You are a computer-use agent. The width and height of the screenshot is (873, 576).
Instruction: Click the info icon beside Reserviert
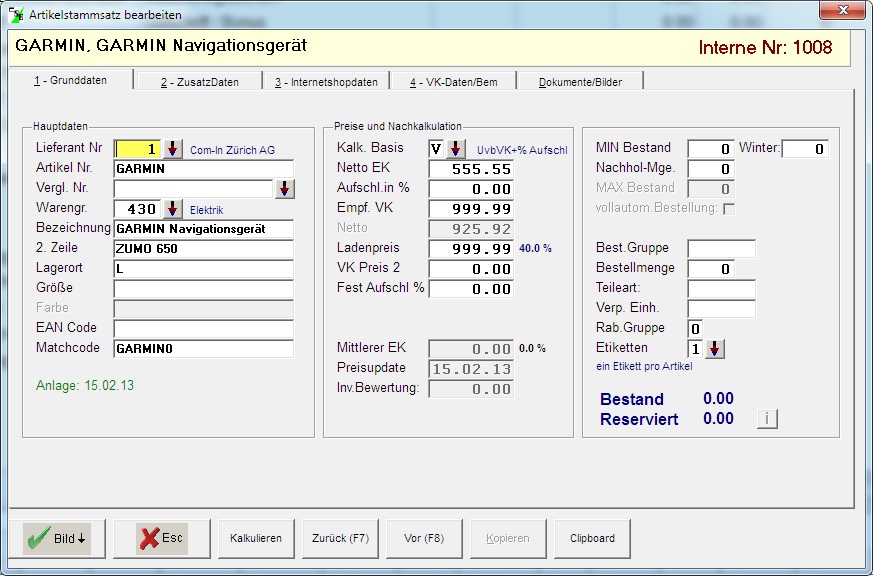coord(767,419)
